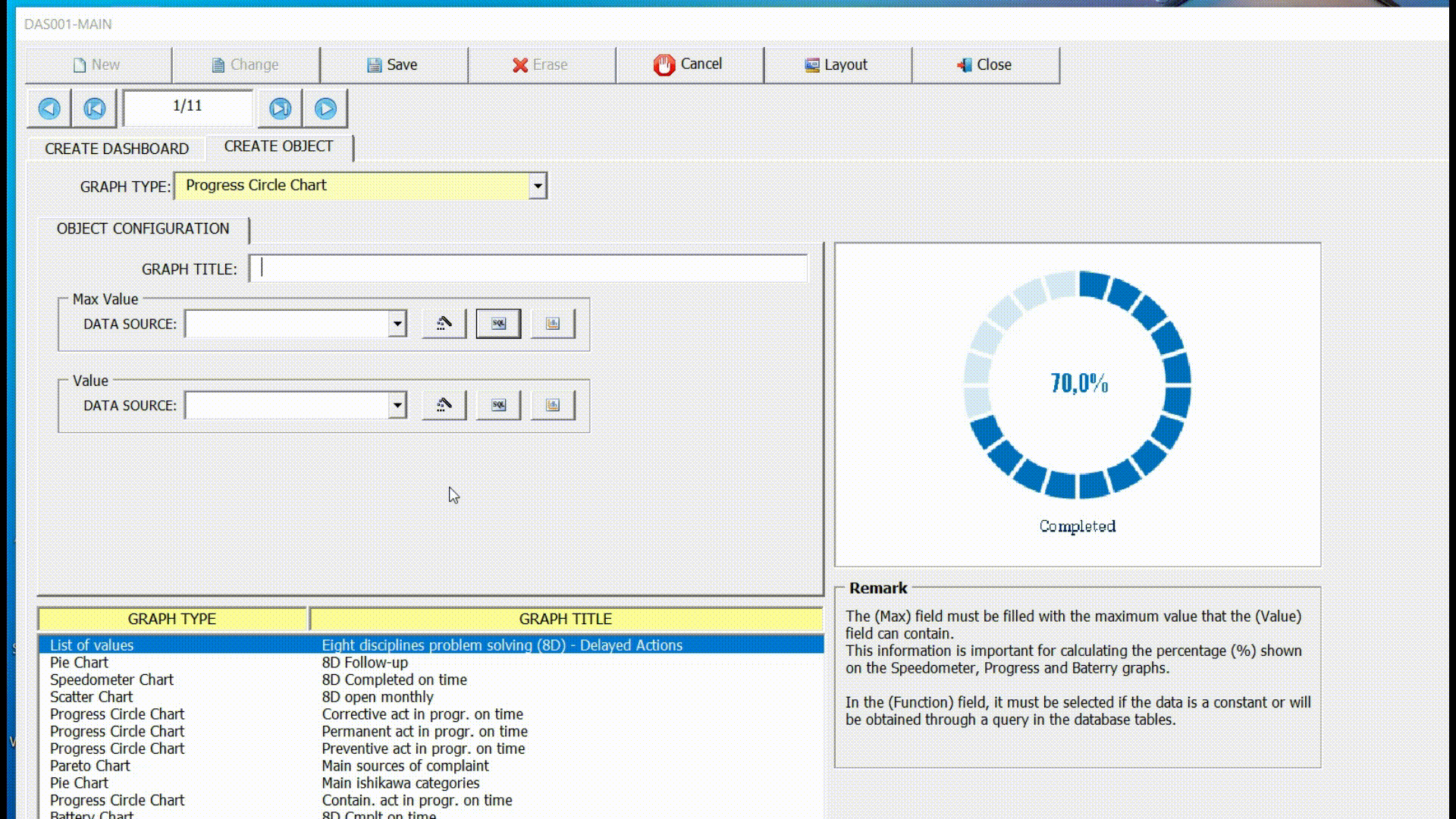Click the Save icon in the toolbar
Screen dimensions: 1456x819
392,64
